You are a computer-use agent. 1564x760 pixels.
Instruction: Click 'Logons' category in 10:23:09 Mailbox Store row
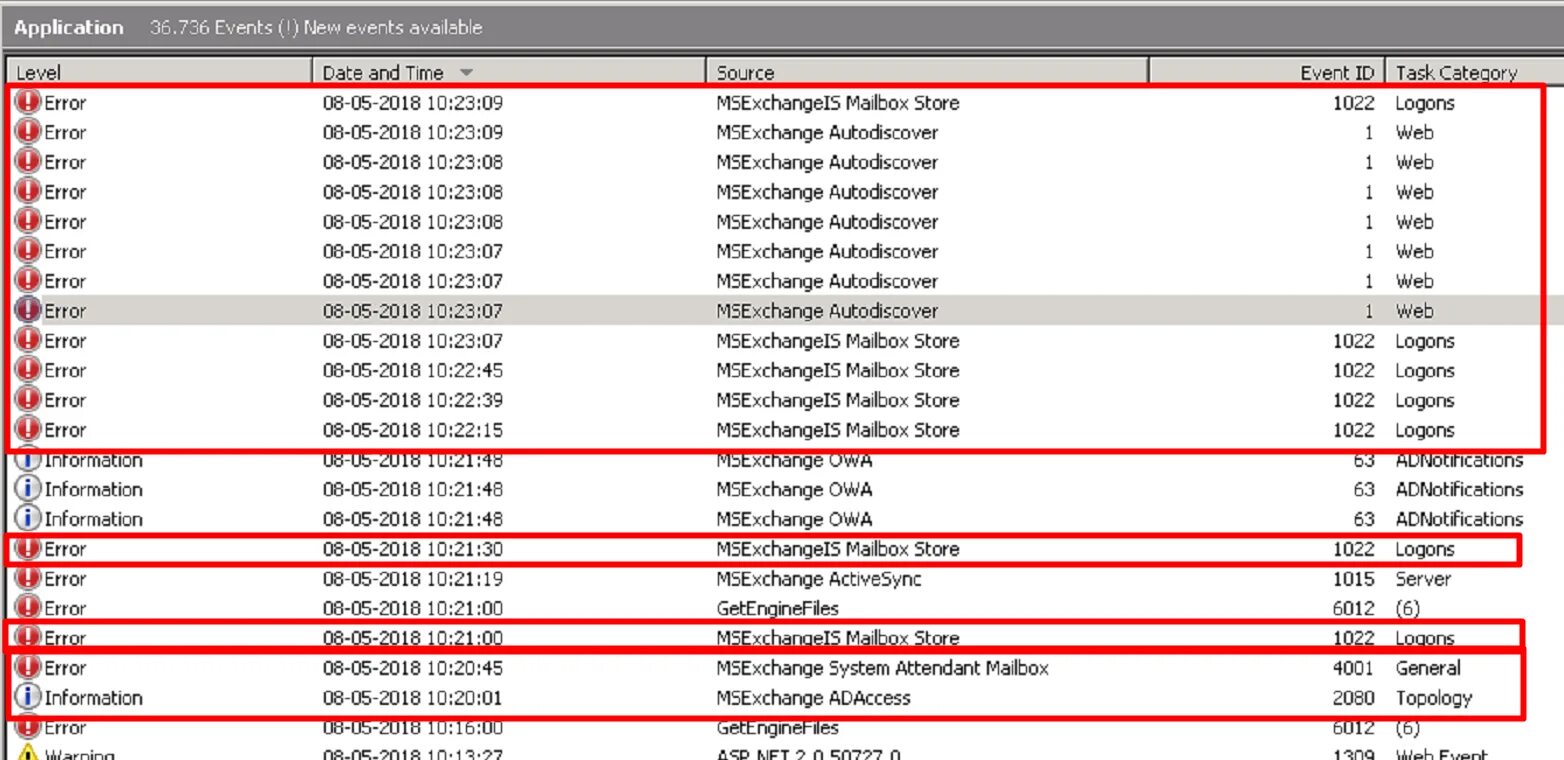tap(1424, 103)
